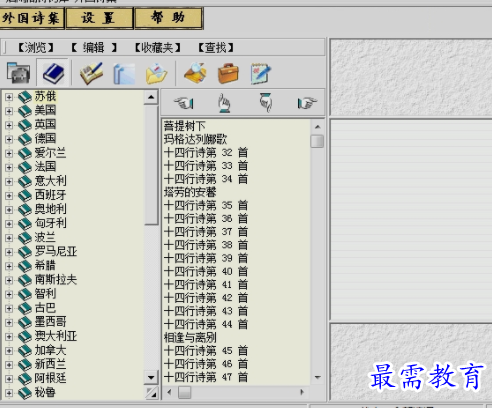Click country tree scrollbar down arrow

point(151,377)
